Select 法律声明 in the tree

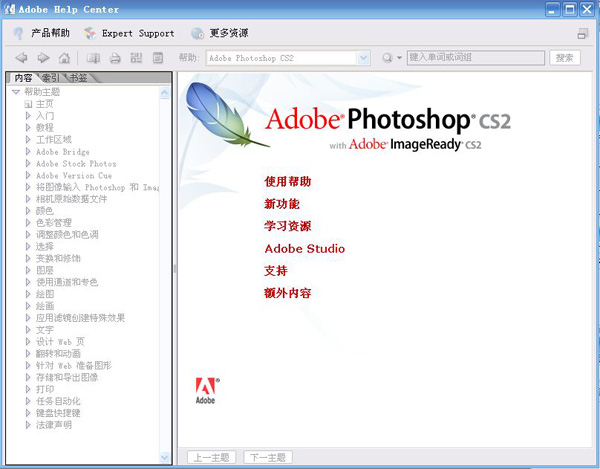coord(54,425)
